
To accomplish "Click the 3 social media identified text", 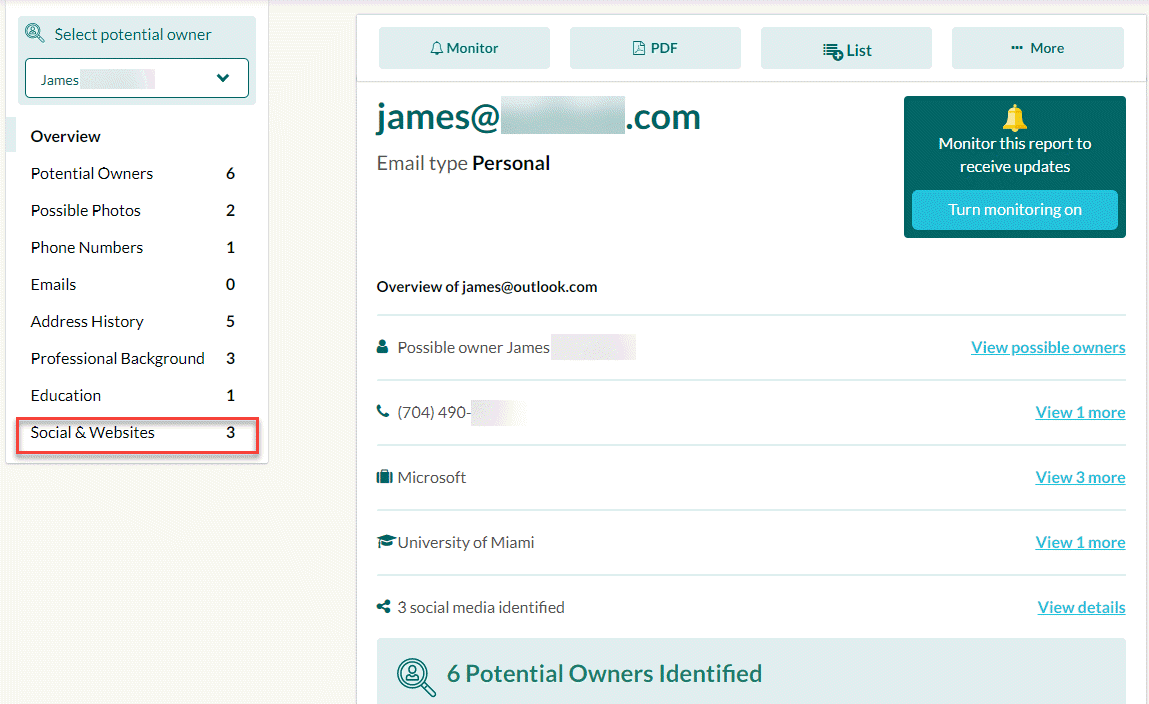I will (x=481, y=607).
